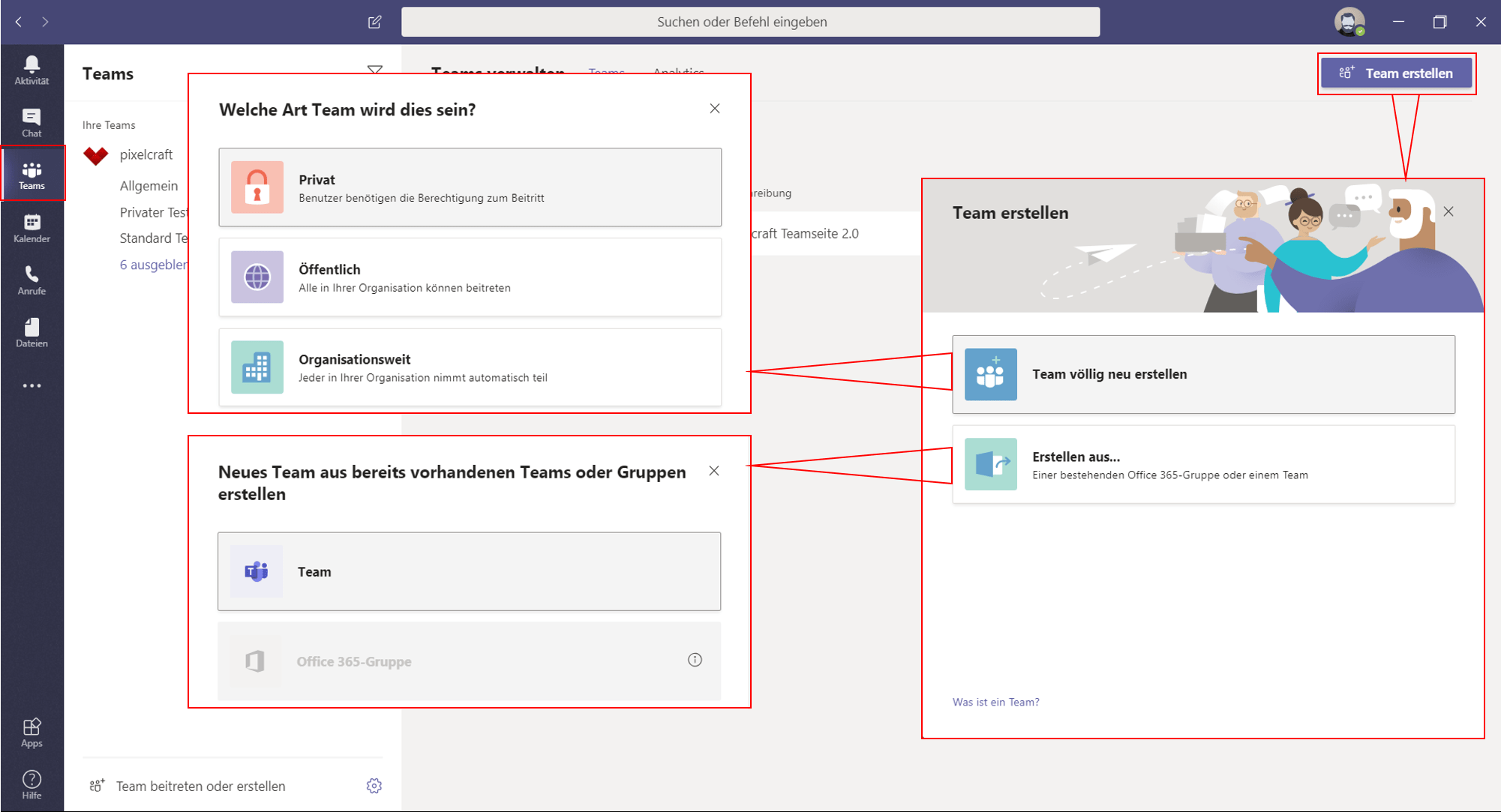Screen dimensions: 1501x812
Task: Click the pixelcraft heart team logo
Action: click(95, 155)
